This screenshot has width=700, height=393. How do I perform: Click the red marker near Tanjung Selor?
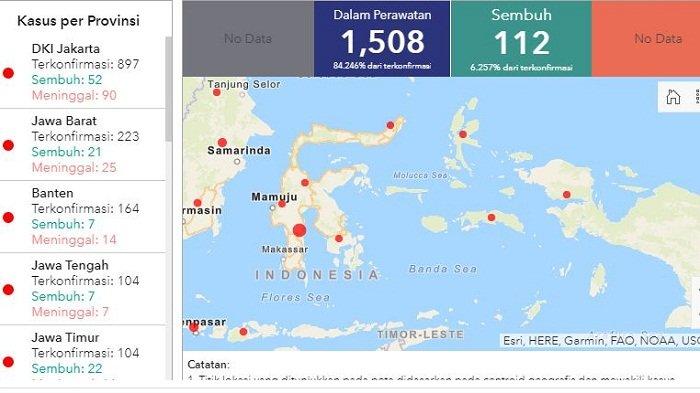pyautogui.click(x=217, y=92)
